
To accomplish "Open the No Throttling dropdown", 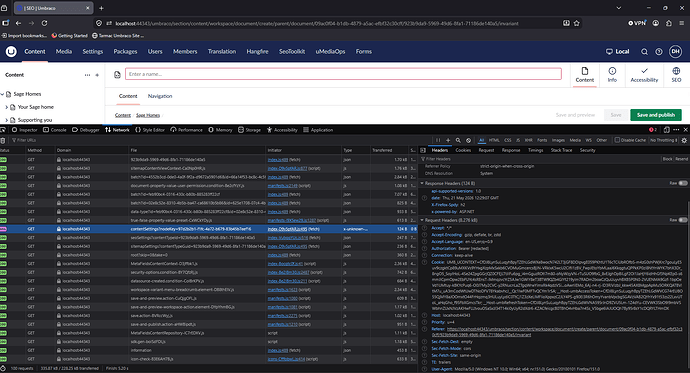I will 664,140.
